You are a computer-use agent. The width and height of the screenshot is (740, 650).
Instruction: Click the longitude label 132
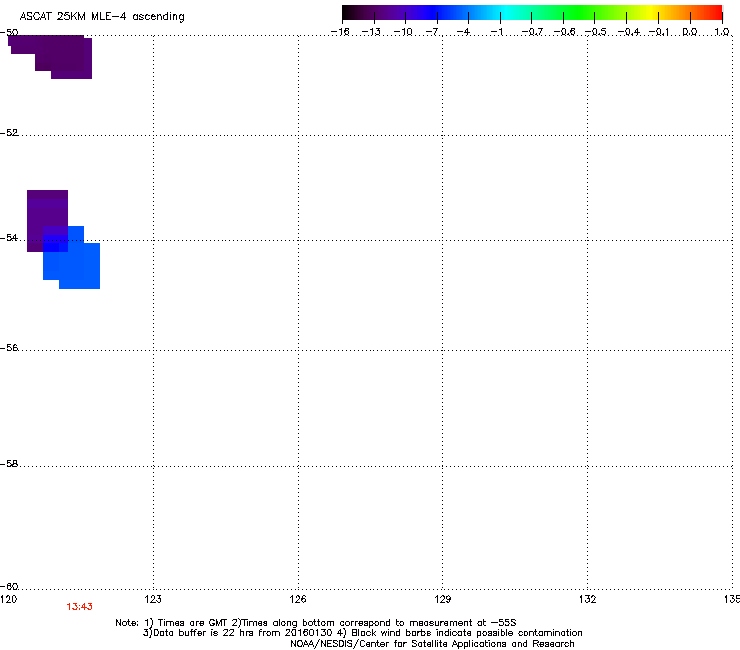[x=587, y=599]
